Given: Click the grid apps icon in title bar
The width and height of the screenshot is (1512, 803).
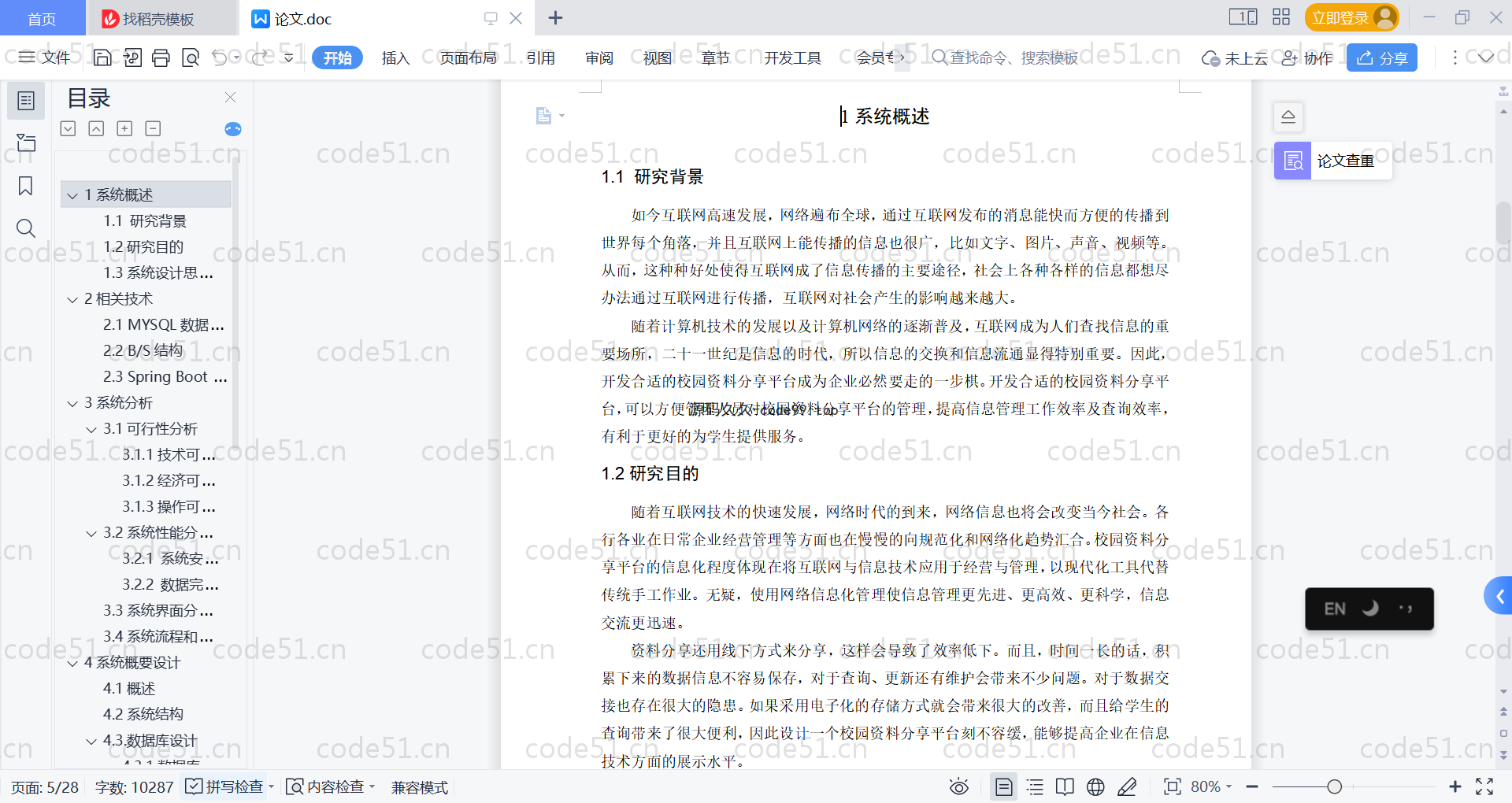Looking at the screenshot, I should 1281,17.
